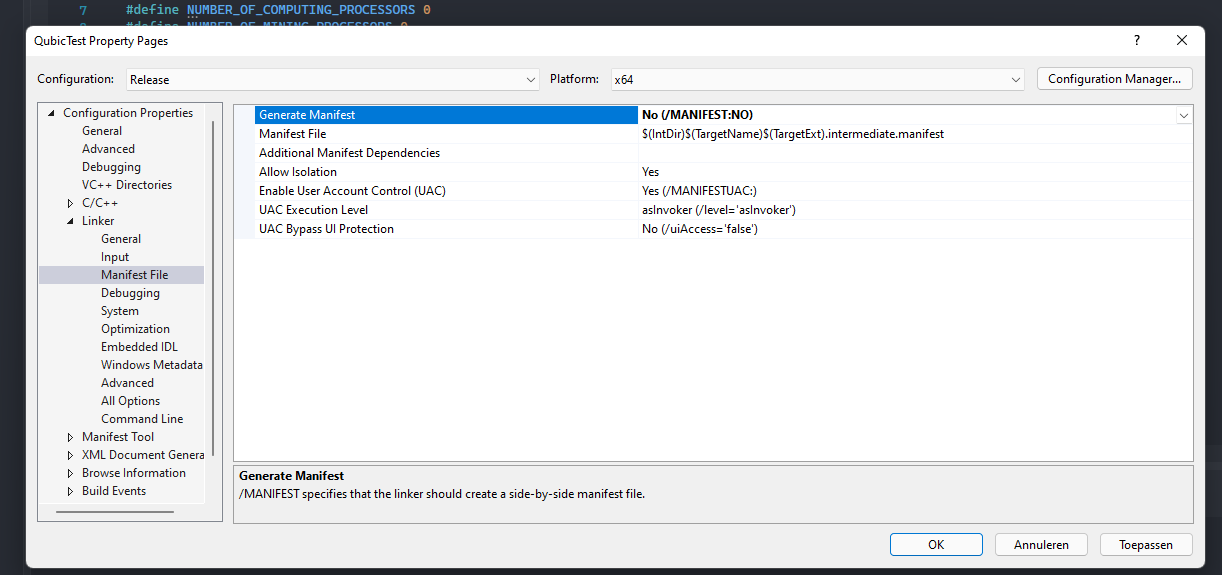Open the Configuration dropdown showing Release
Screen dimensions: 1222x575
pyautogui.click(x=333, y=79)
